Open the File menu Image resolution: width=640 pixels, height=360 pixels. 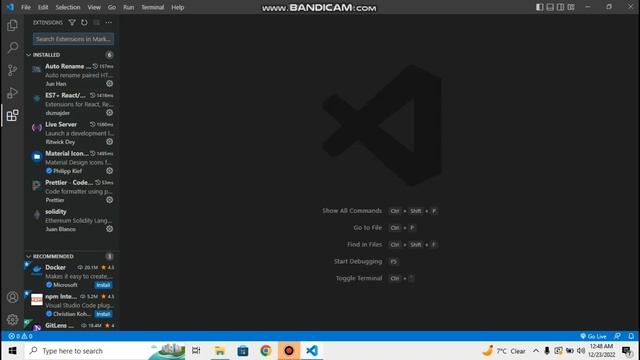point(26,7)
